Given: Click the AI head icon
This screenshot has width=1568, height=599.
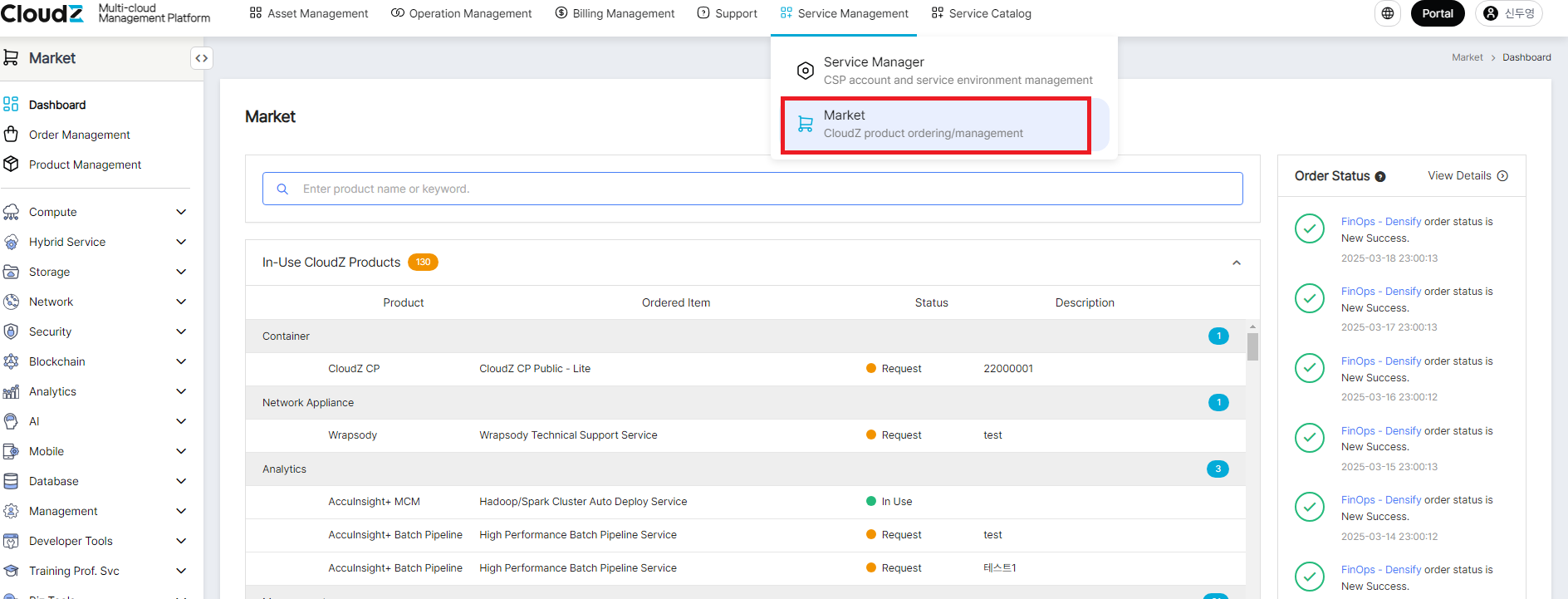Looking at the screenshot, I should tap(11, 421).
